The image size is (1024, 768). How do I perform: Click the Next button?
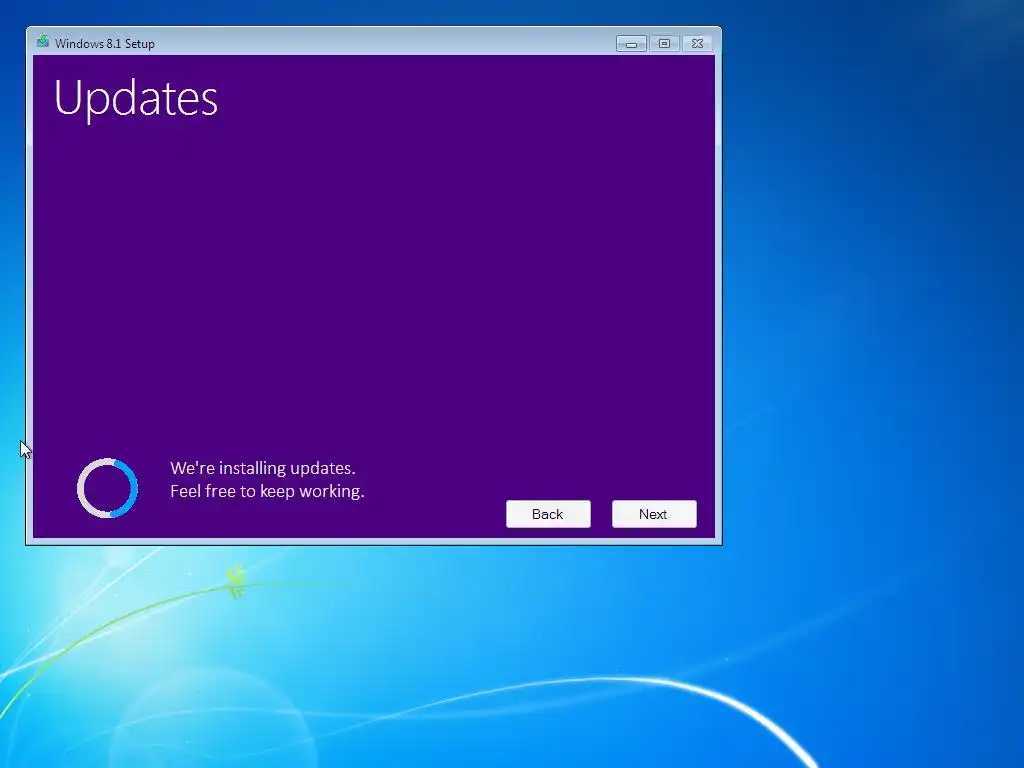[x=654, y=514]
